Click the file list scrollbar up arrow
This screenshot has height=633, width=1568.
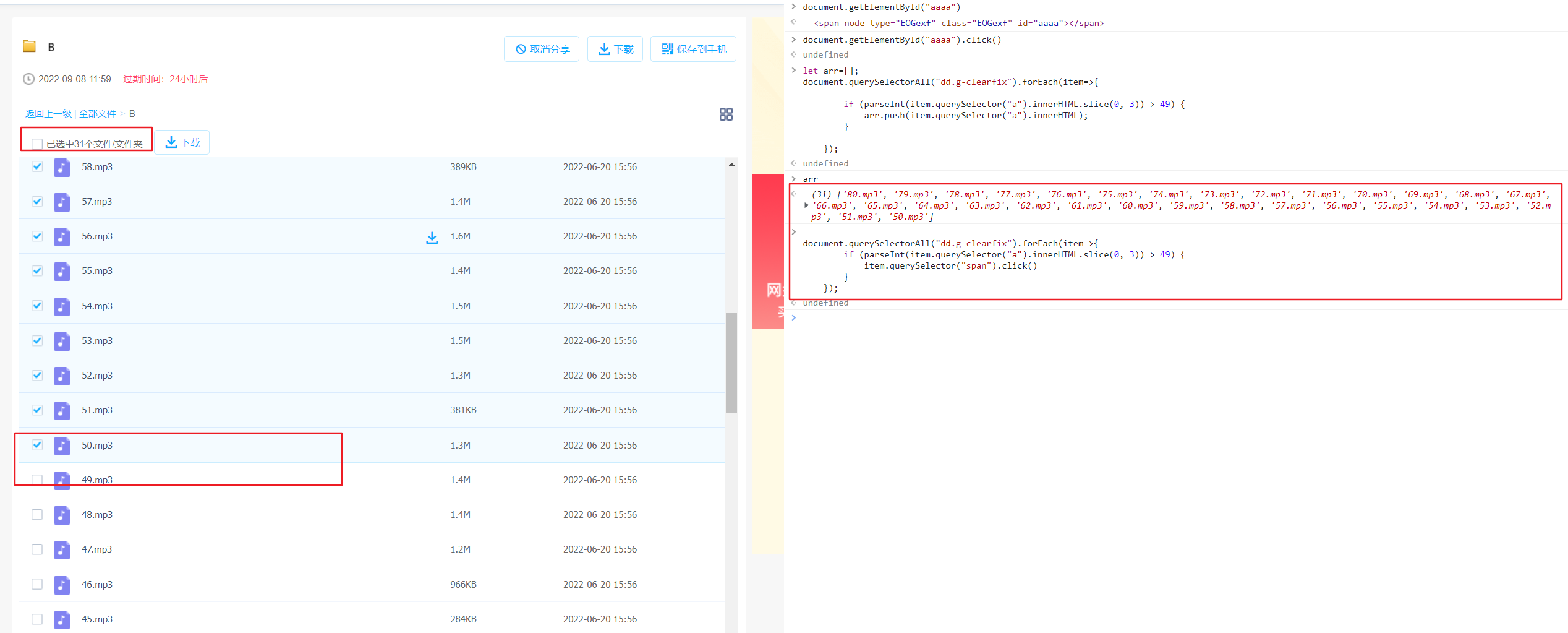(731, 165)
